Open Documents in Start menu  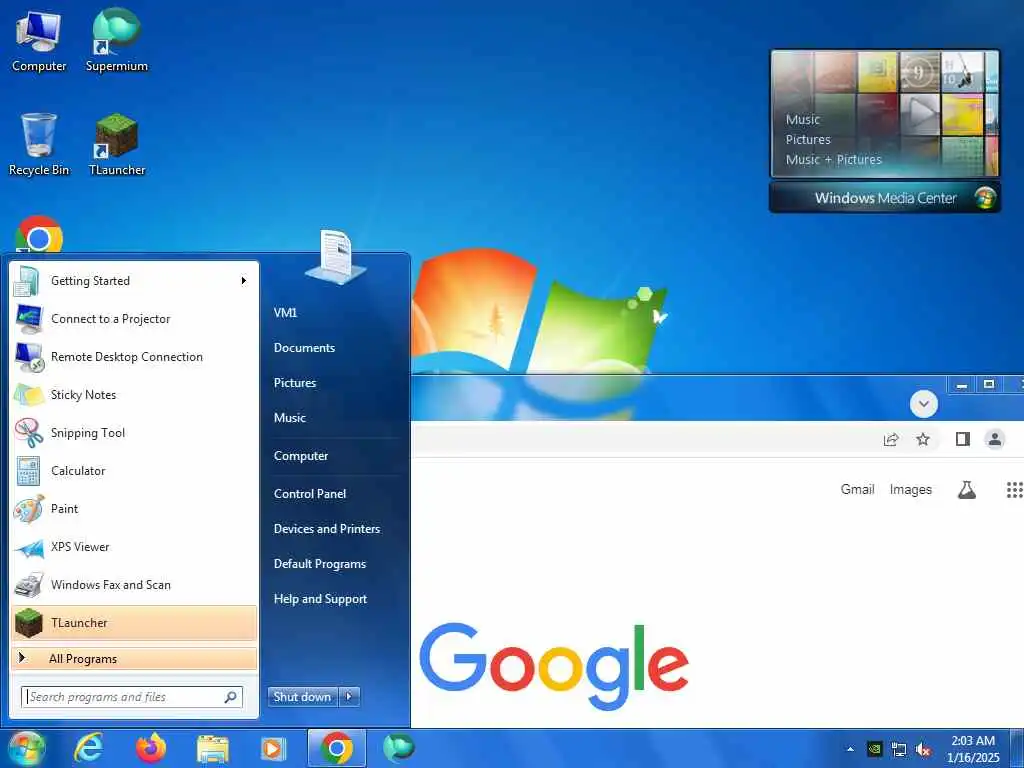(x=304, y=348)
